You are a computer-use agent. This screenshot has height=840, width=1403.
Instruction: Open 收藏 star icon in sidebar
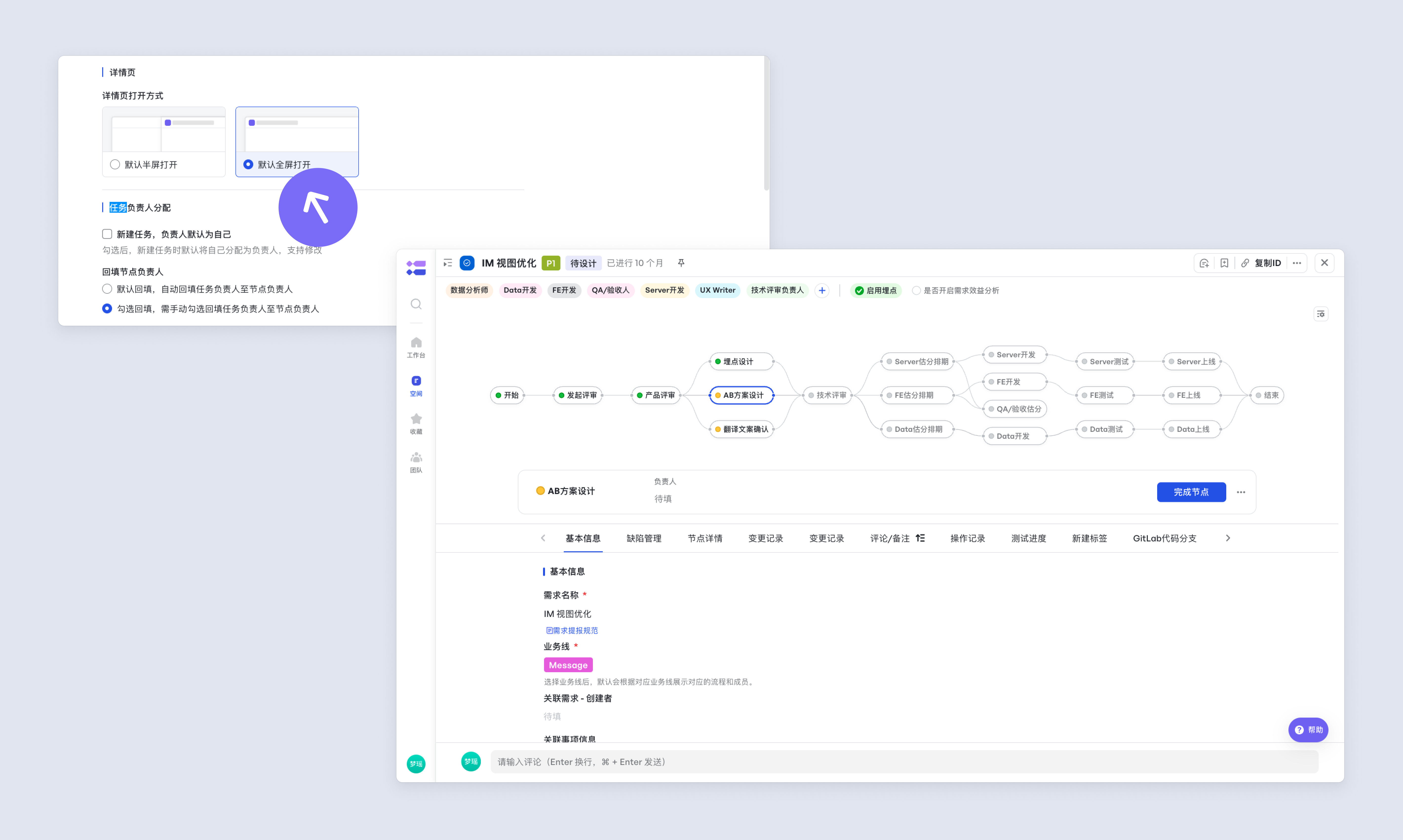(x=416, y=424)
